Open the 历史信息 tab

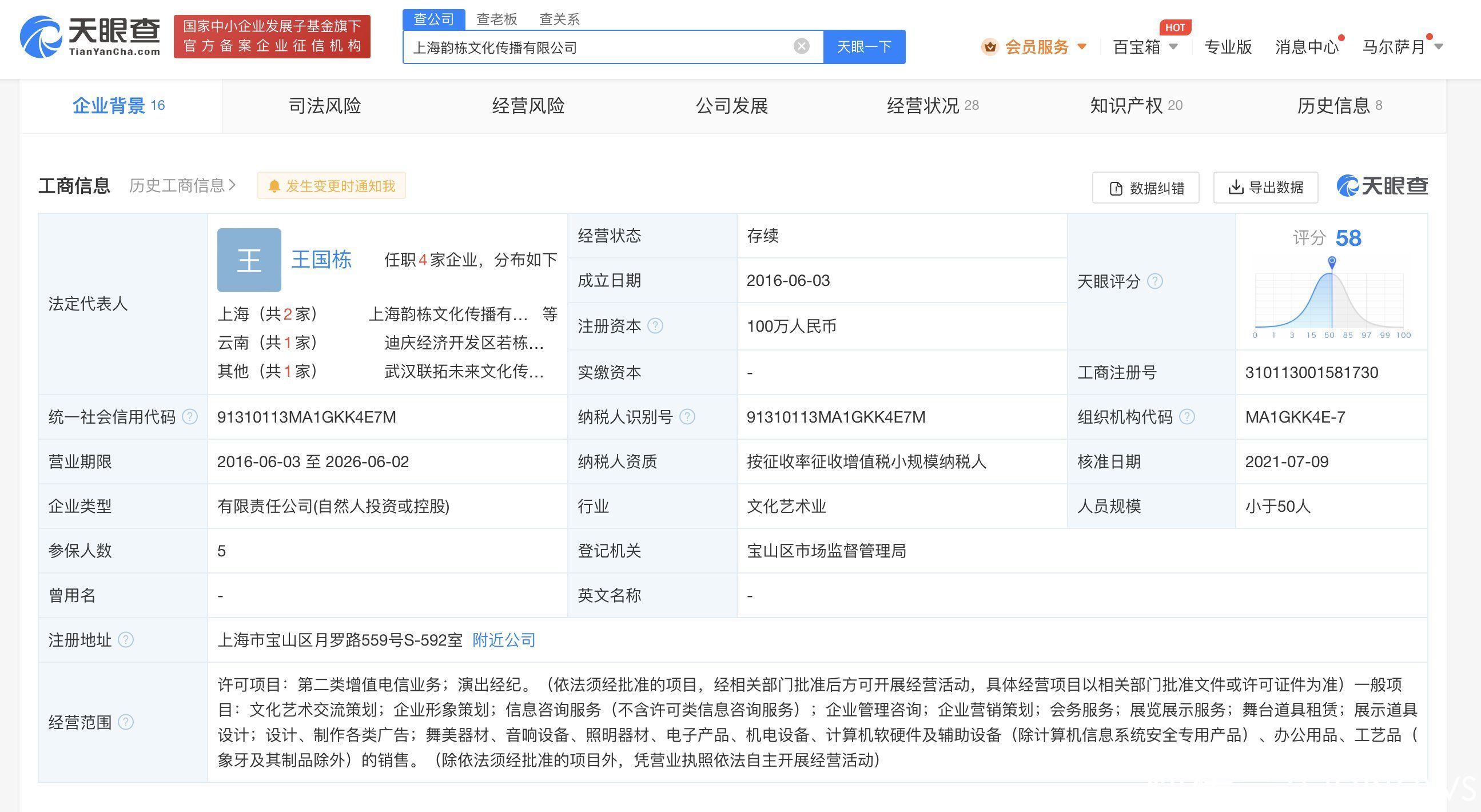coord(1340,106)
